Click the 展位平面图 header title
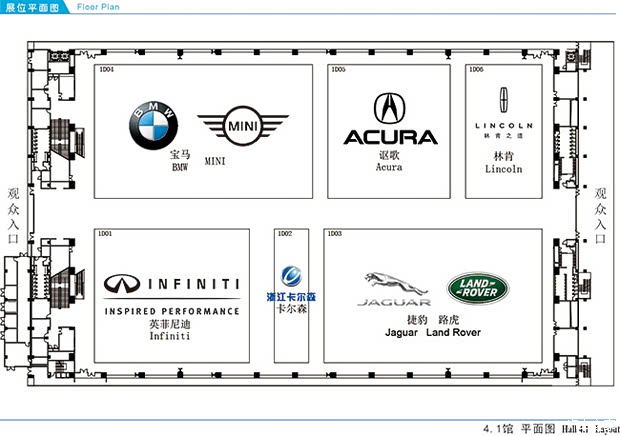 [28, 7]
